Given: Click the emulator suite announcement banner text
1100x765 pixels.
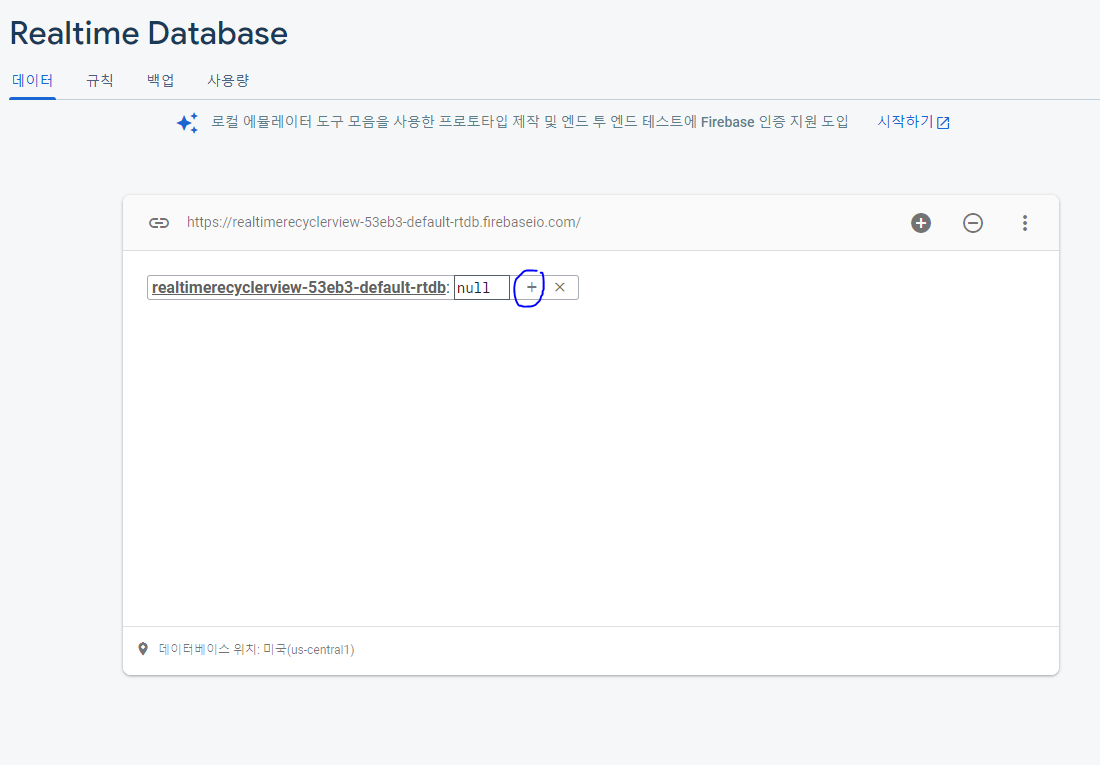Looking at the screenshot, I should tap(530, 122).
